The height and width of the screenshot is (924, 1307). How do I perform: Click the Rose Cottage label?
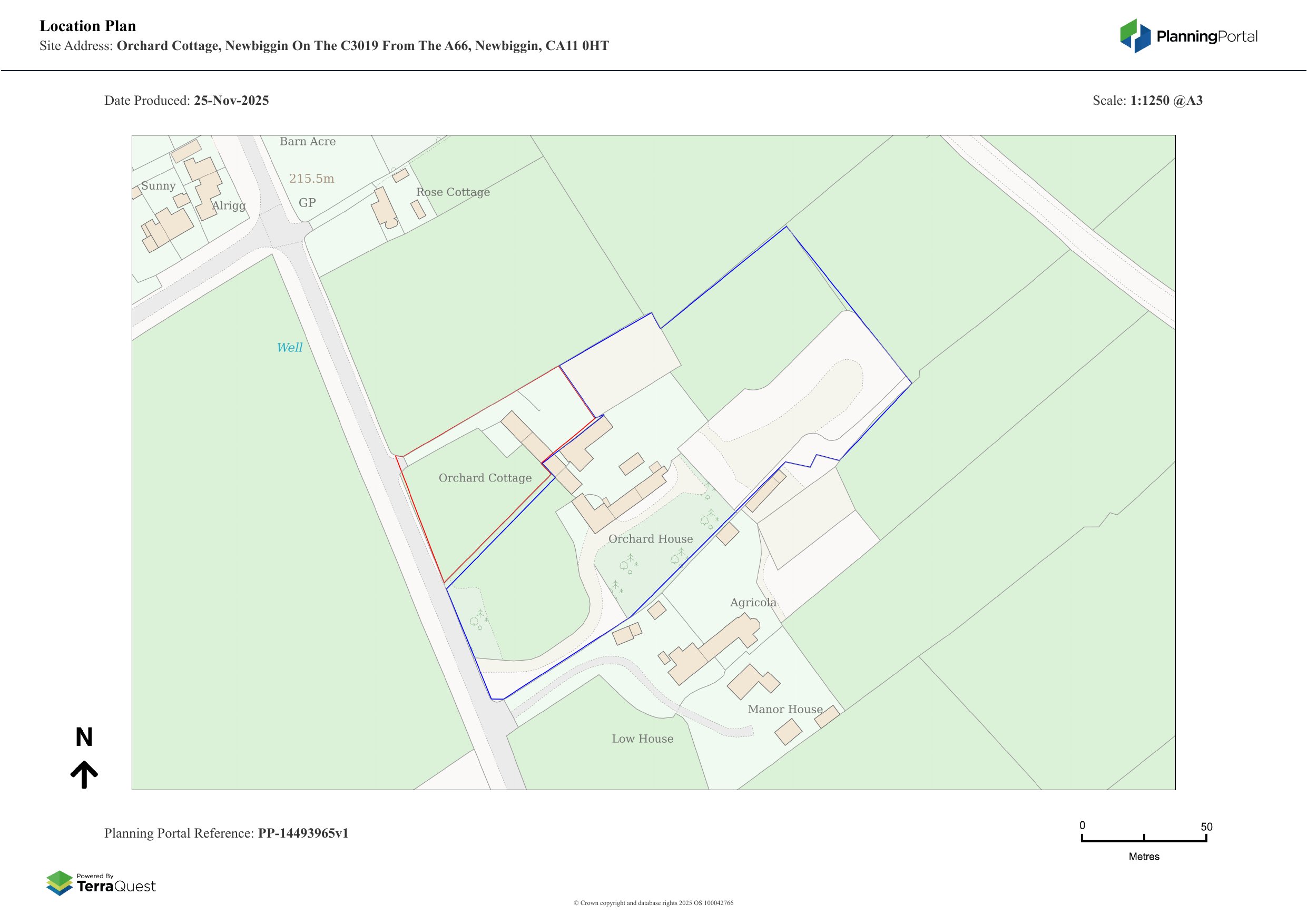pos(453,192)
